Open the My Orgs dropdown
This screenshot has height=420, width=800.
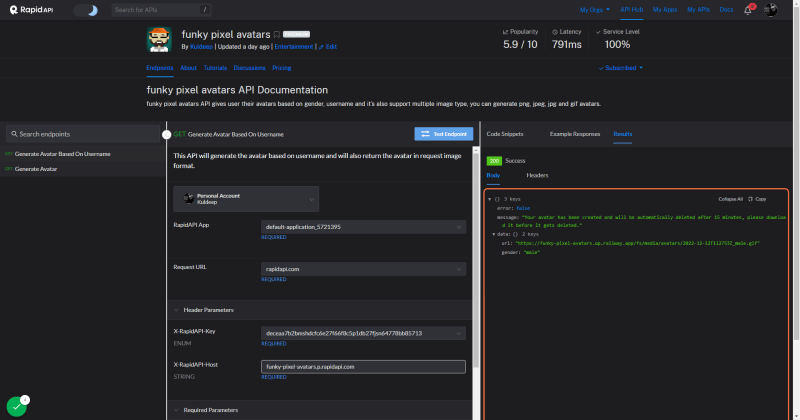[594, 10]
